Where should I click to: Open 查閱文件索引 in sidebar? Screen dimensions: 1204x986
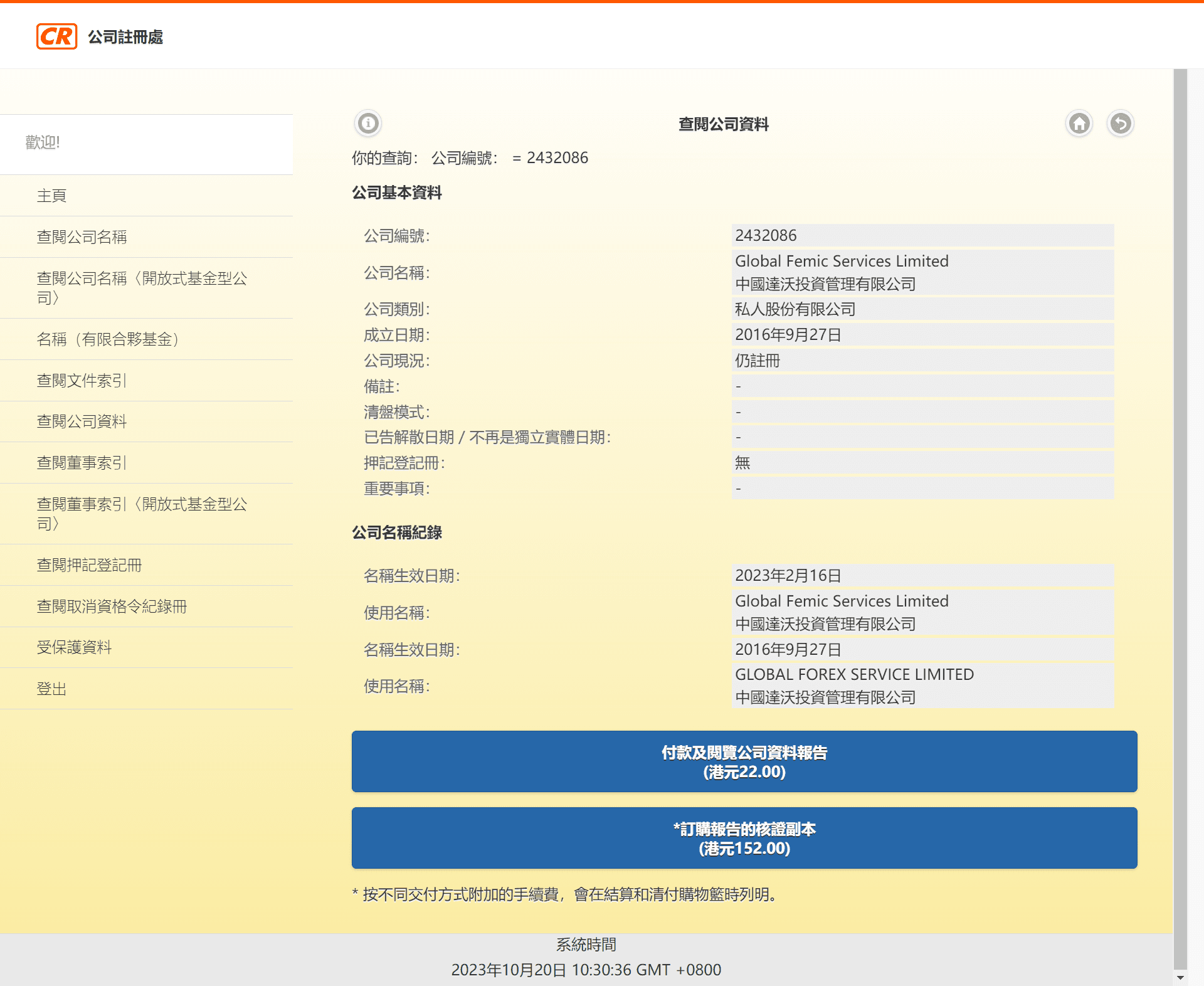tap(146, 381)
